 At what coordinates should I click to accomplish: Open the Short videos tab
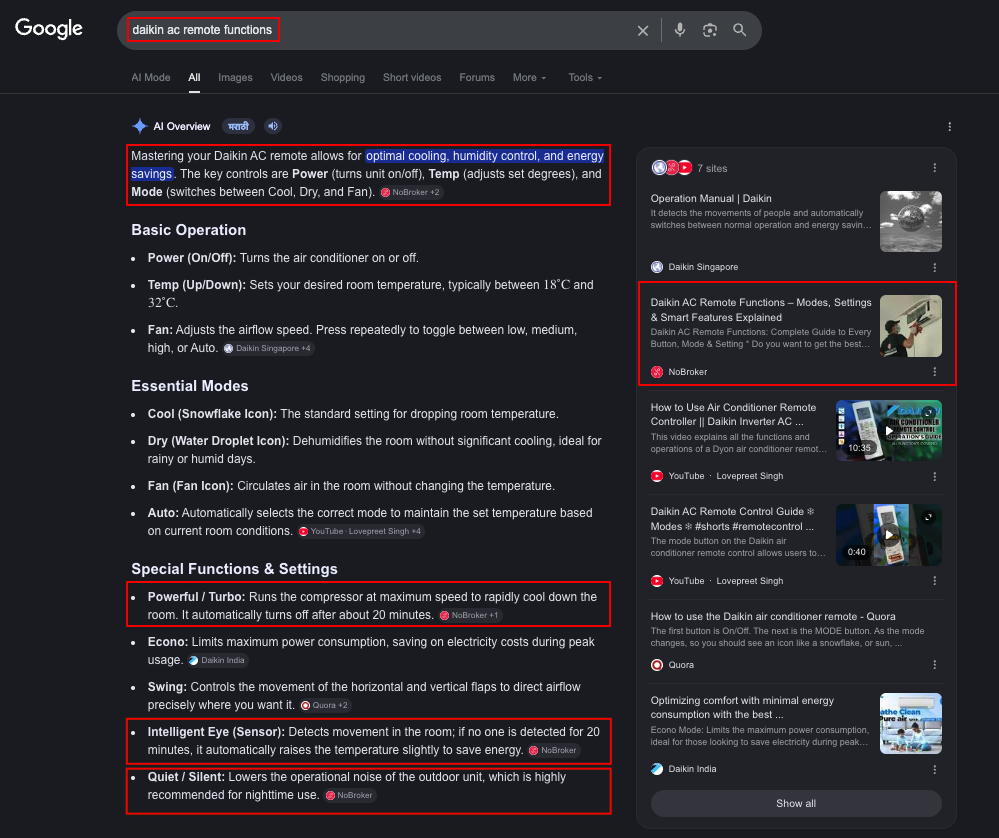412,78
